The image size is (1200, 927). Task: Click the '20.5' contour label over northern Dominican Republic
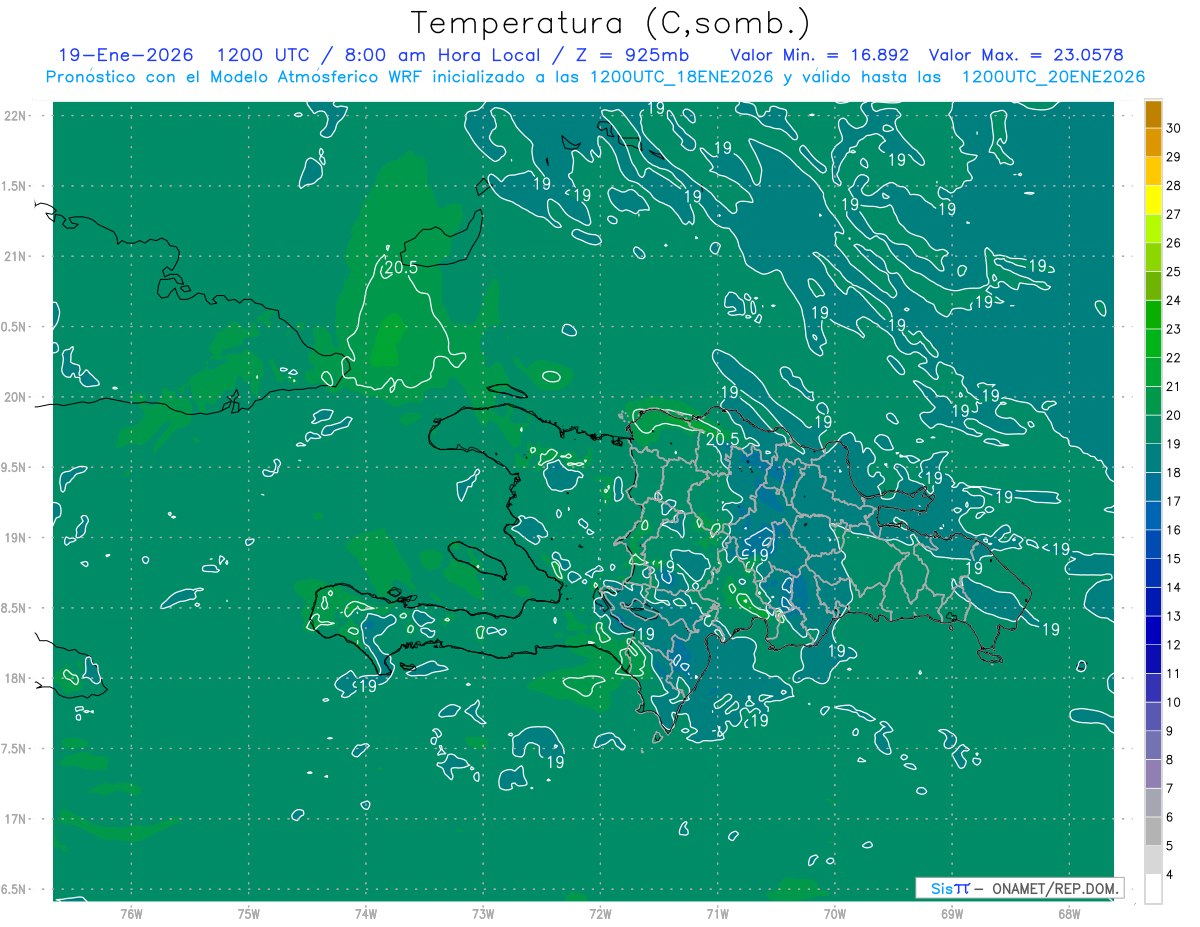(x=722, y=438)
